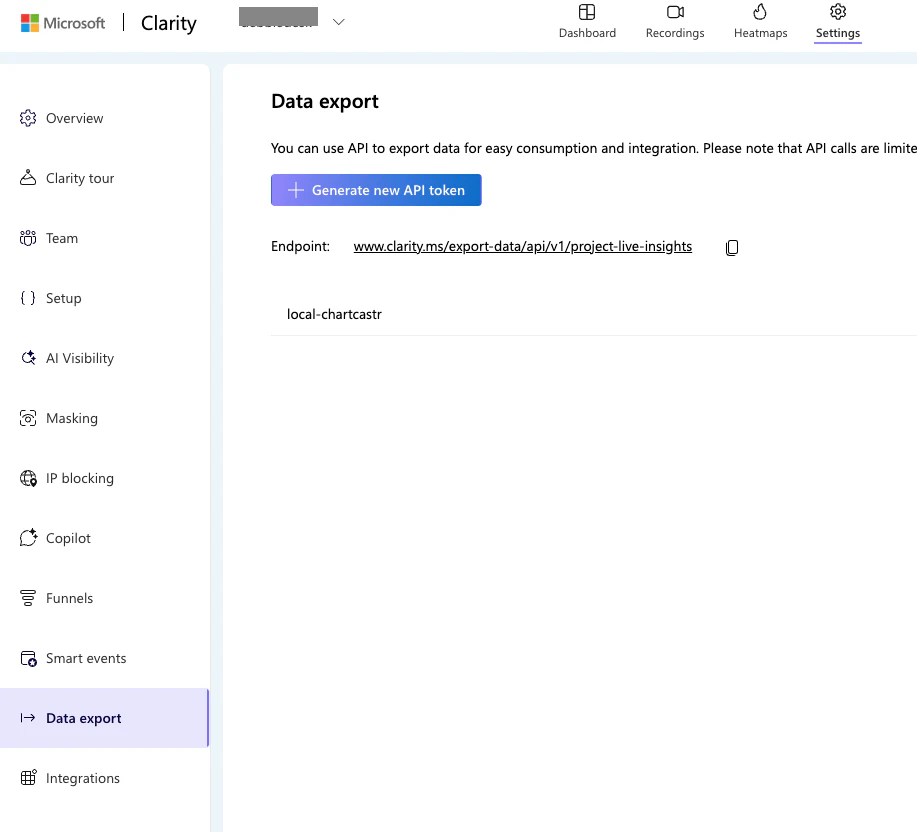This screenshot has height=832, width=917.
Task: Click the Settings gear icon in header
Action: click(x=837, y=12)
